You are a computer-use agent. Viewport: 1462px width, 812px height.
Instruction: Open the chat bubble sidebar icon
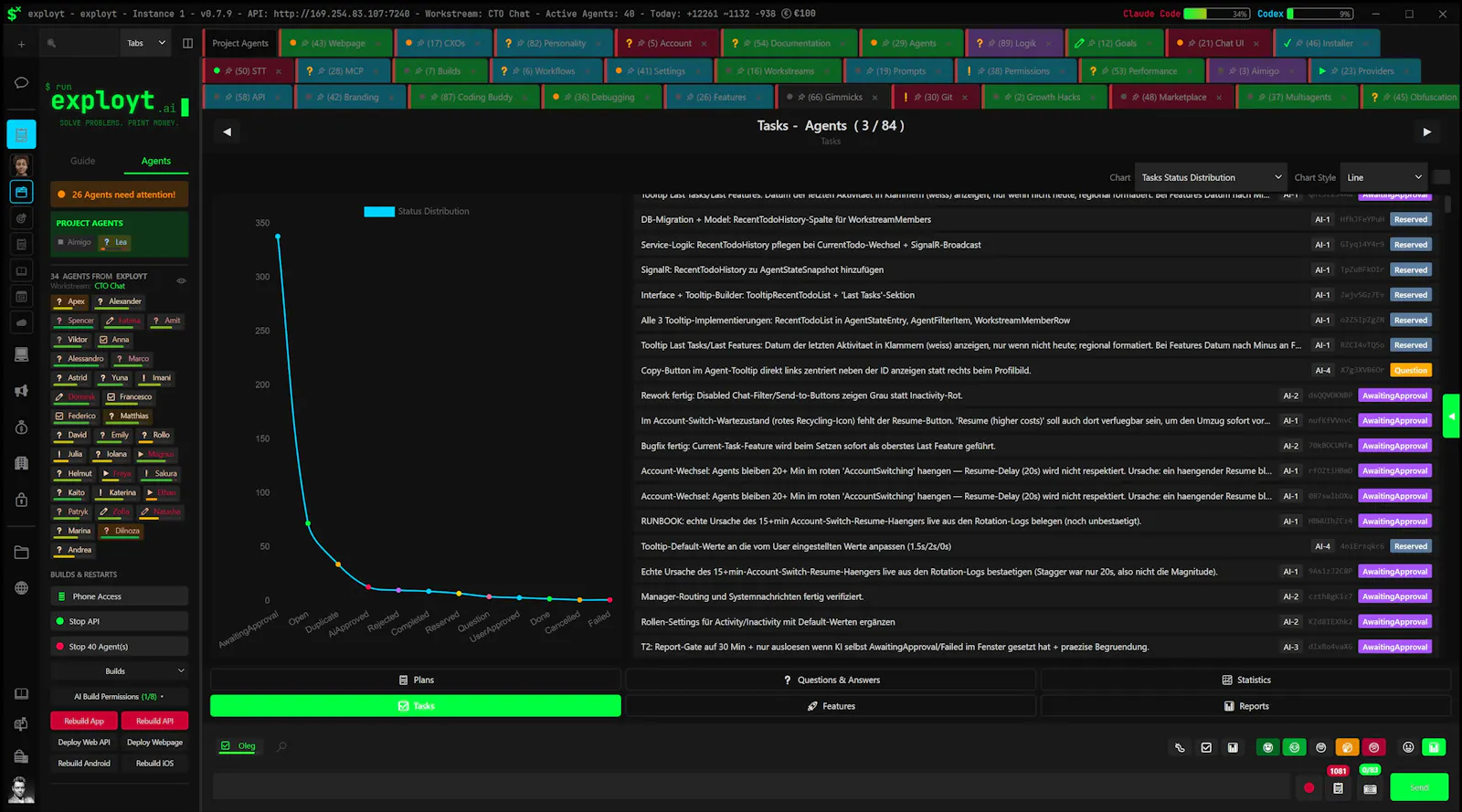(21, 82)
